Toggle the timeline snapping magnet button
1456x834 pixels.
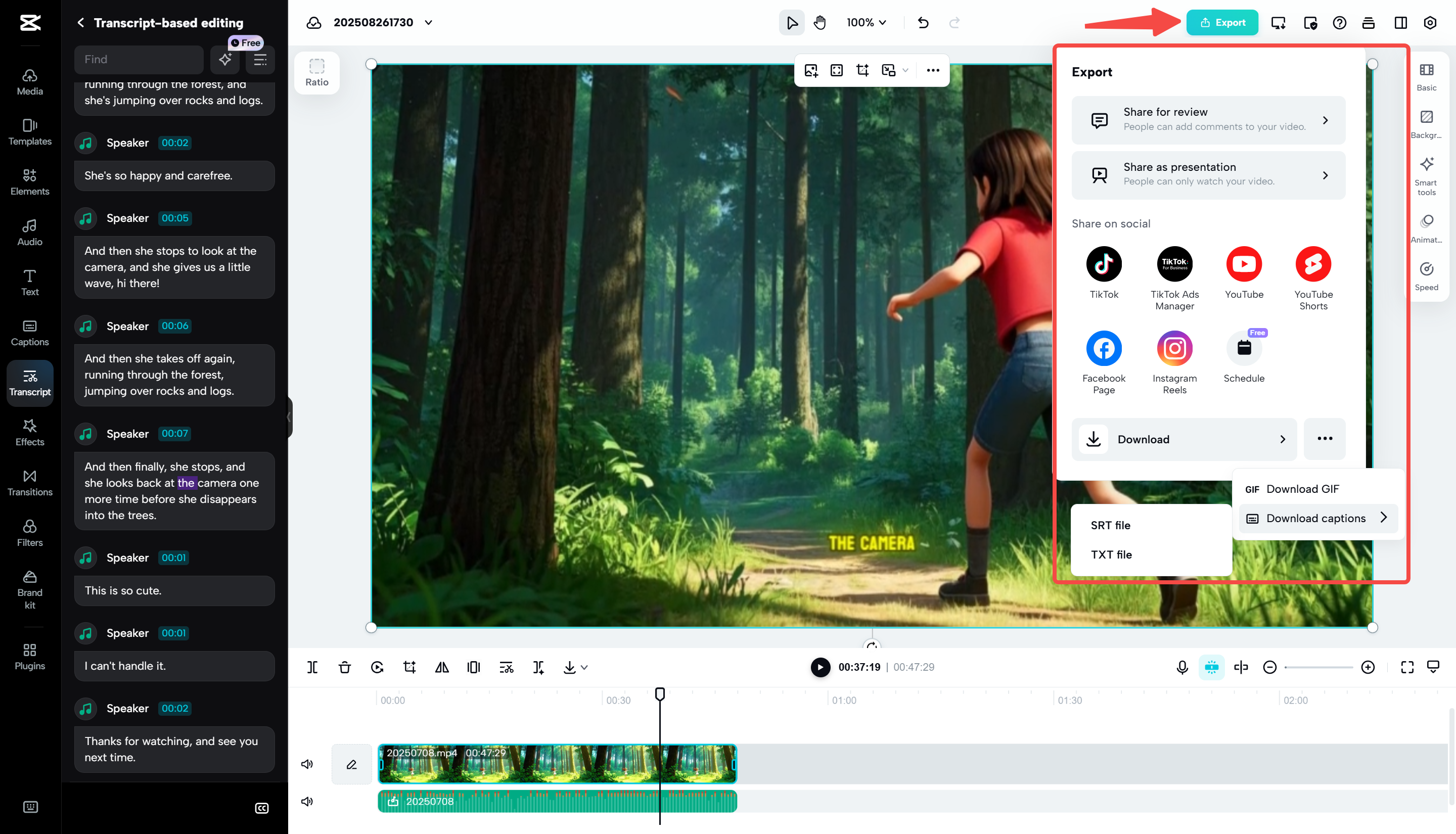tap(1211, 667)
